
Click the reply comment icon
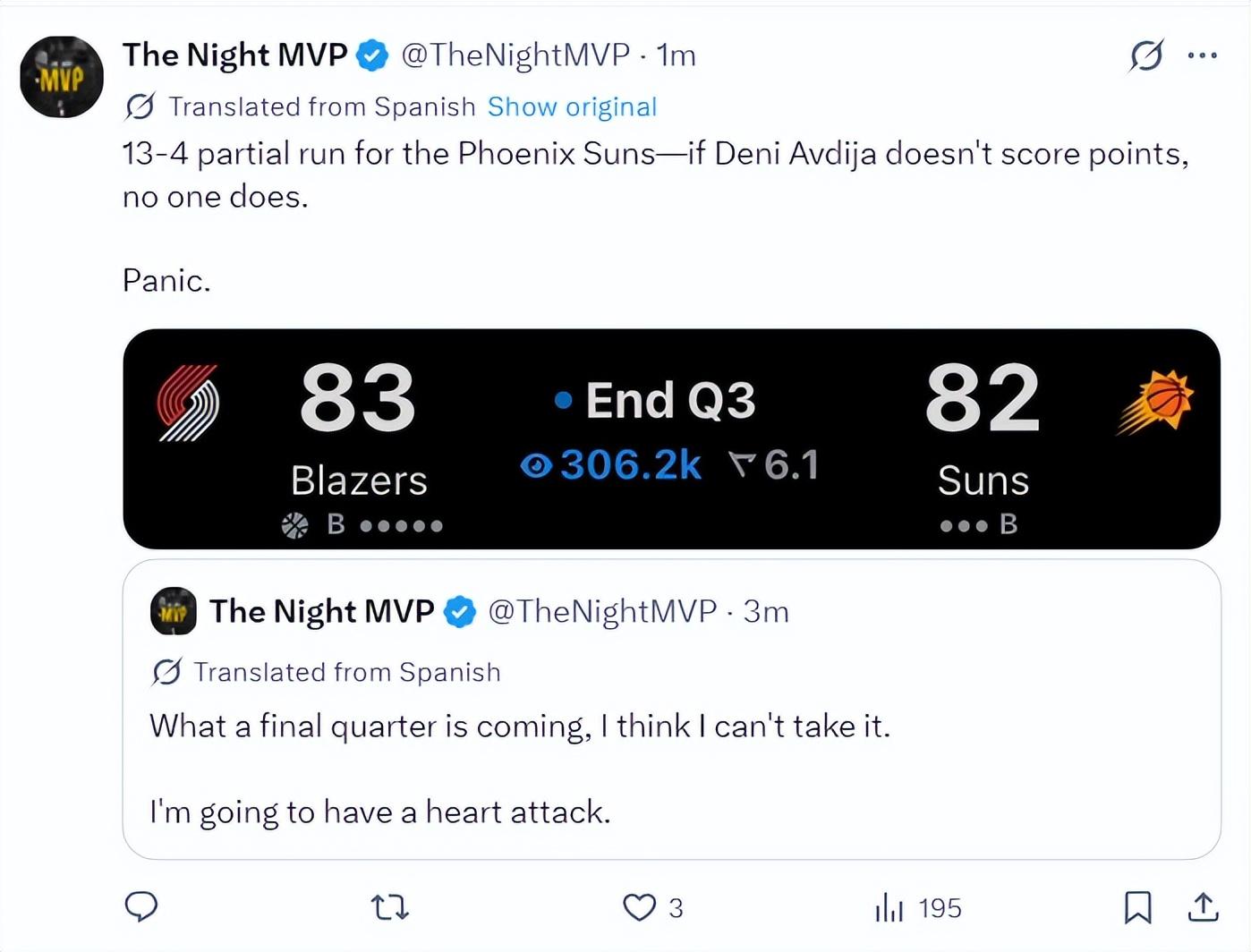pyautogui.click(x=141, y=907)
